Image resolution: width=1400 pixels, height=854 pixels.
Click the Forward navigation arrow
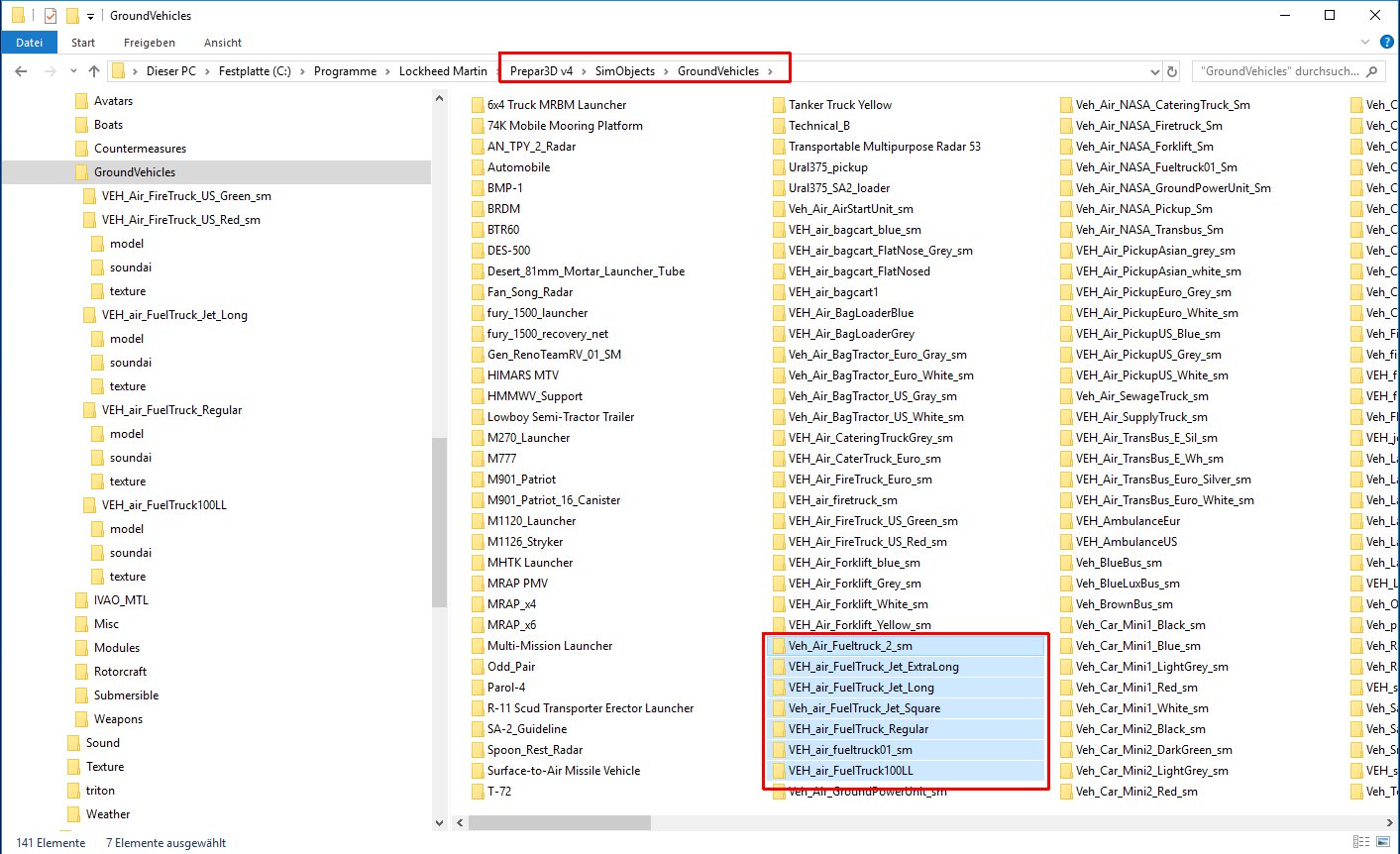(50, 71)
